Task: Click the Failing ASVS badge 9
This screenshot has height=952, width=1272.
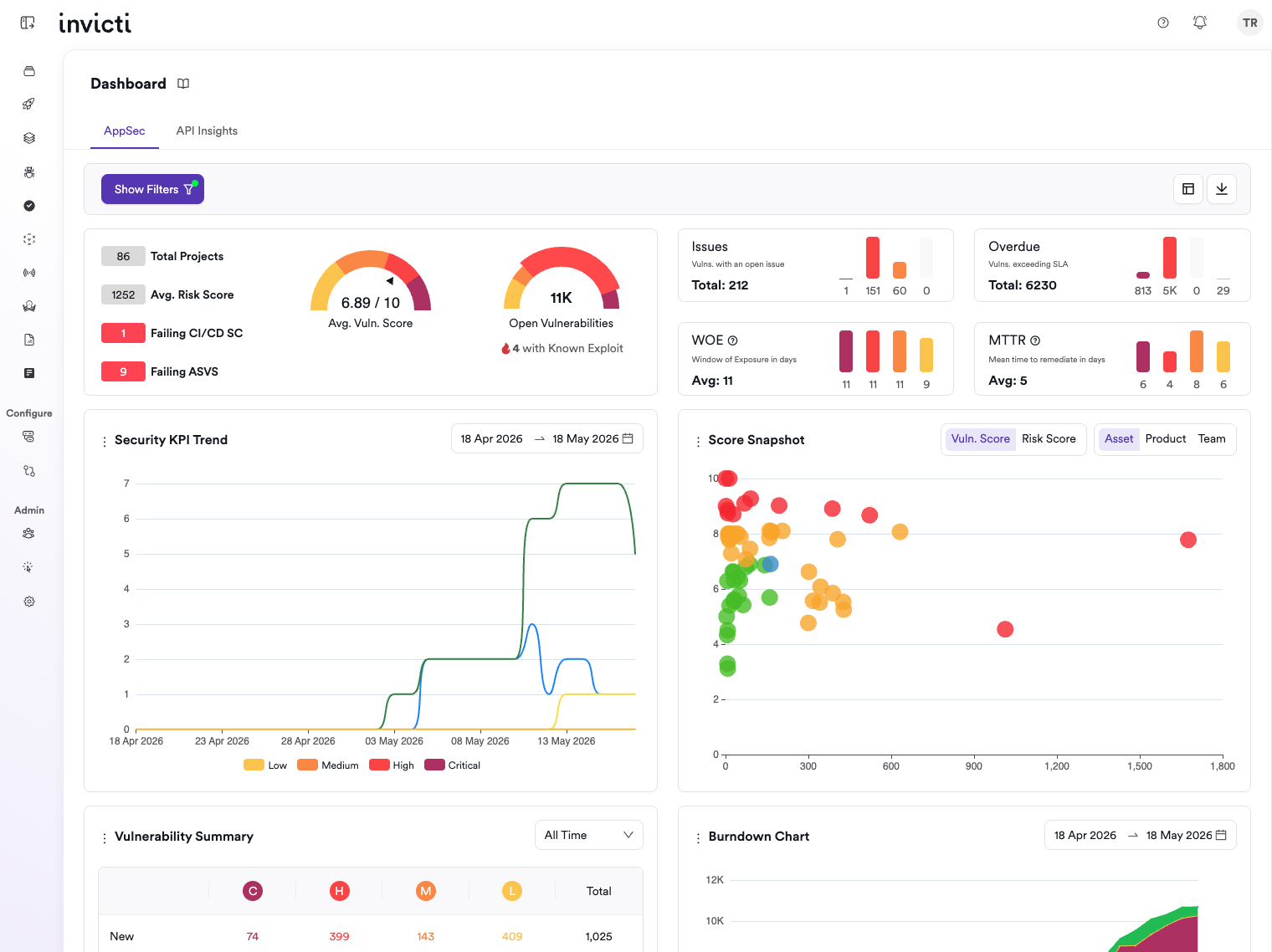Action: [x=124, y=372]
